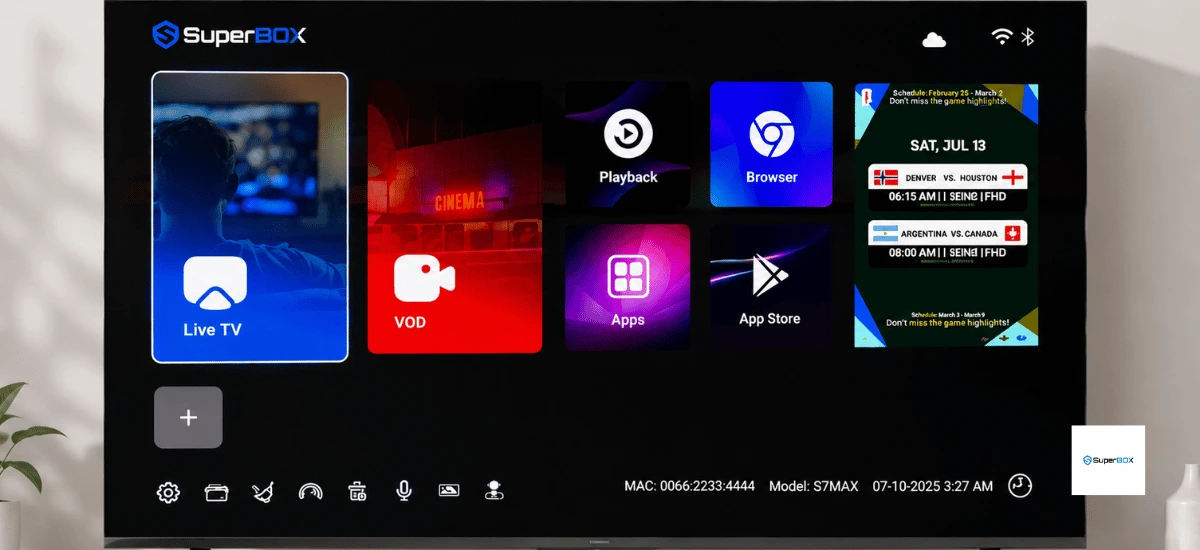This screenshot has width=1200, height=550.
Task: Click the Playback label text
Action: tap(628, 177)
